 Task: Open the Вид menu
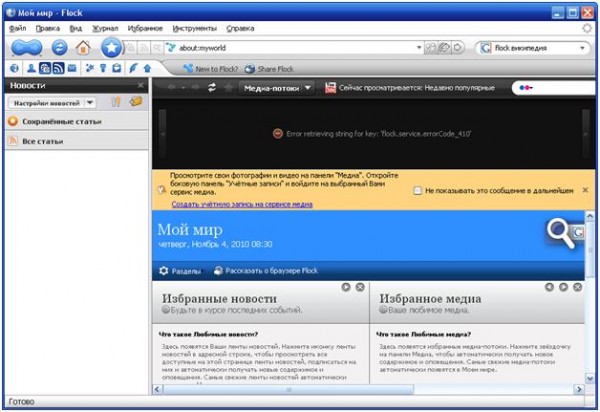pos(76,28)
